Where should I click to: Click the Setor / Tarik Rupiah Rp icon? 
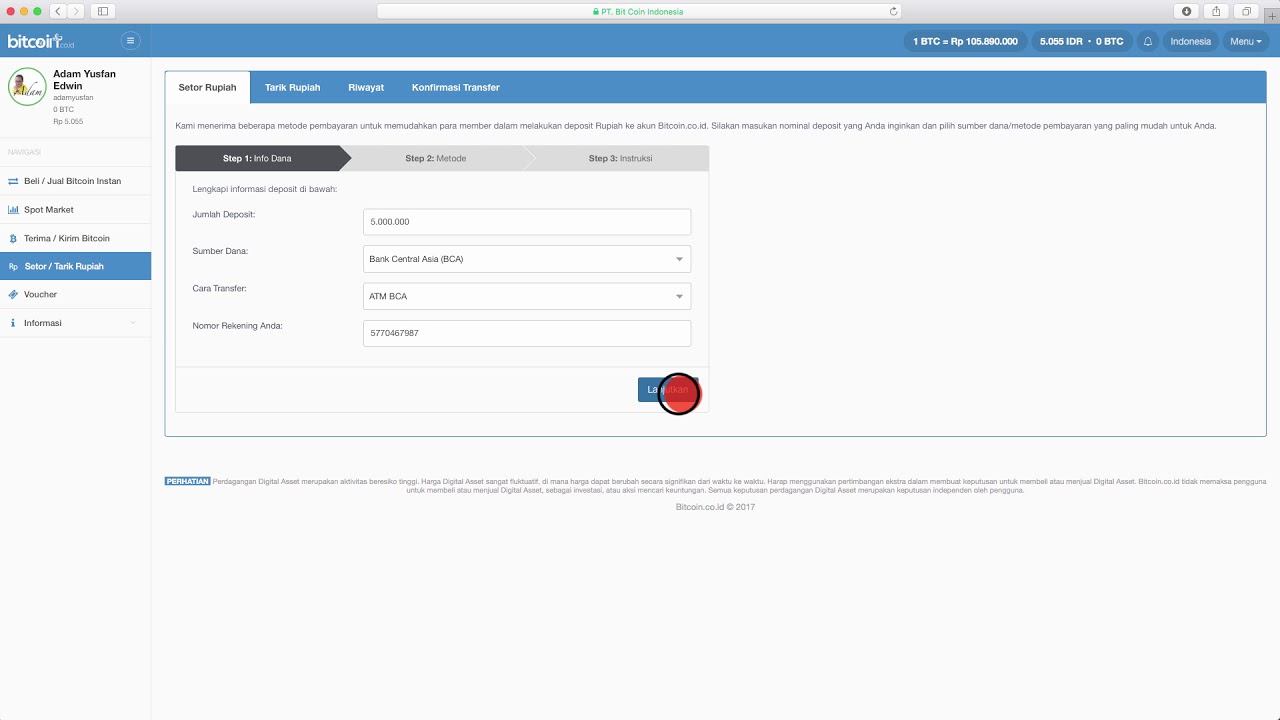(13, 267)
